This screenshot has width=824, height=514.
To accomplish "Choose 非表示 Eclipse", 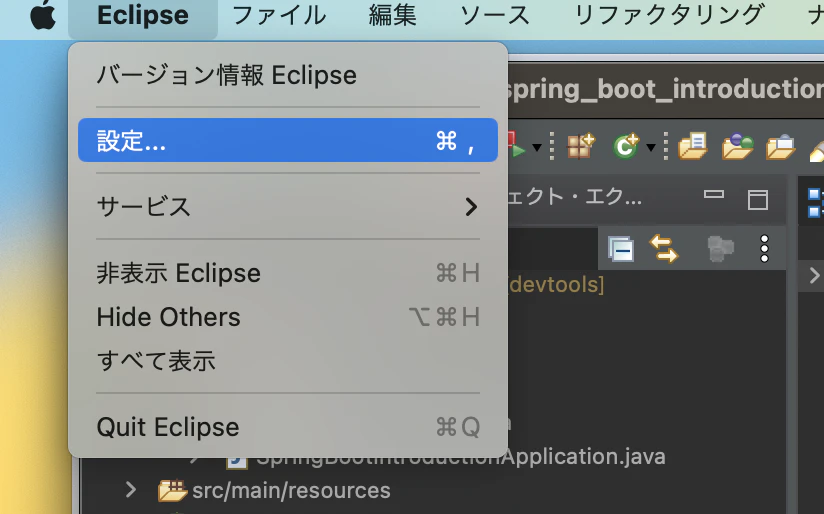I will tap(288, 273).
